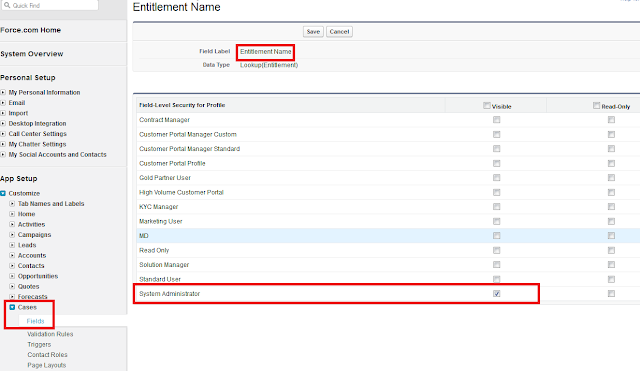Expand the Forecasts node
640x371 pixels.
(12, 297)
